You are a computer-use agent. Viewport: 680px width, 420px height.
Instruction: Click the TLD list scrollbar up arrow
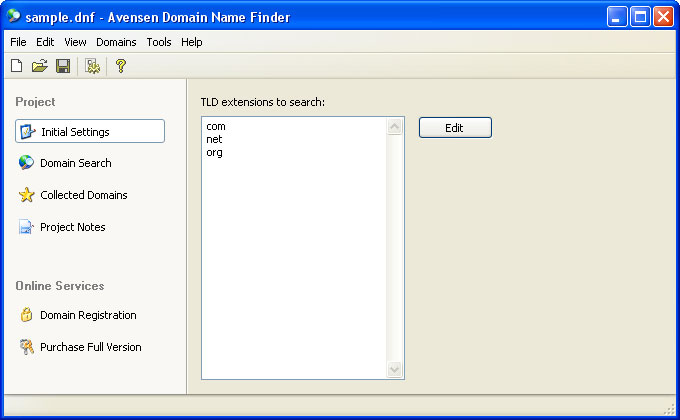tap(394, 127)
